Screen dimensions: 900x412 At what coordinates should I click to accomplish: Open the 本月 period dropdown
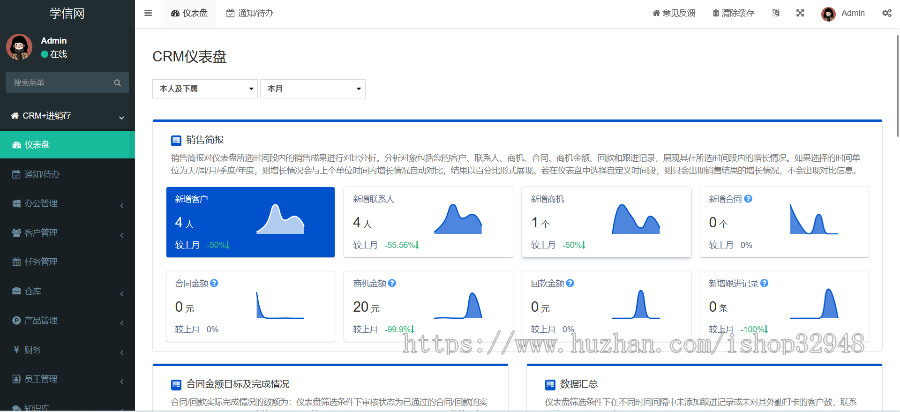(313, 89)
